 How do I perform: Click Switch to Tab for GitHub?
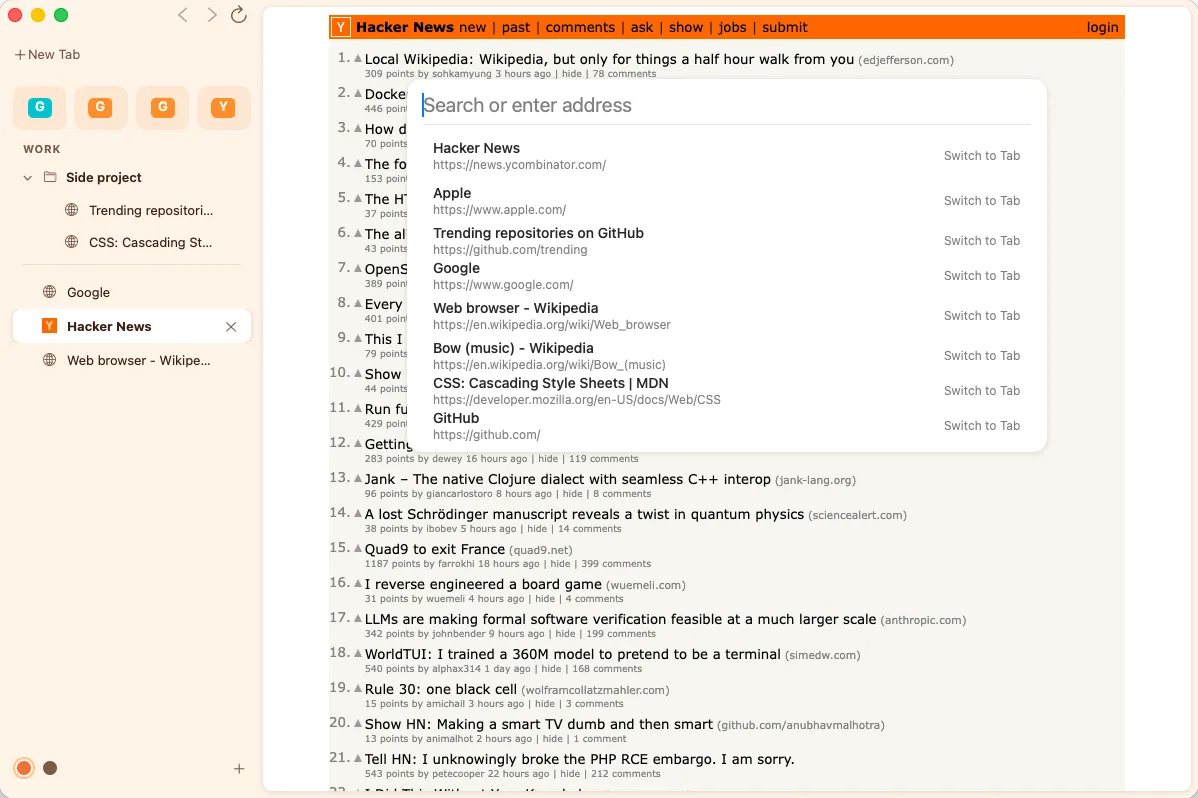click(981, 426)
